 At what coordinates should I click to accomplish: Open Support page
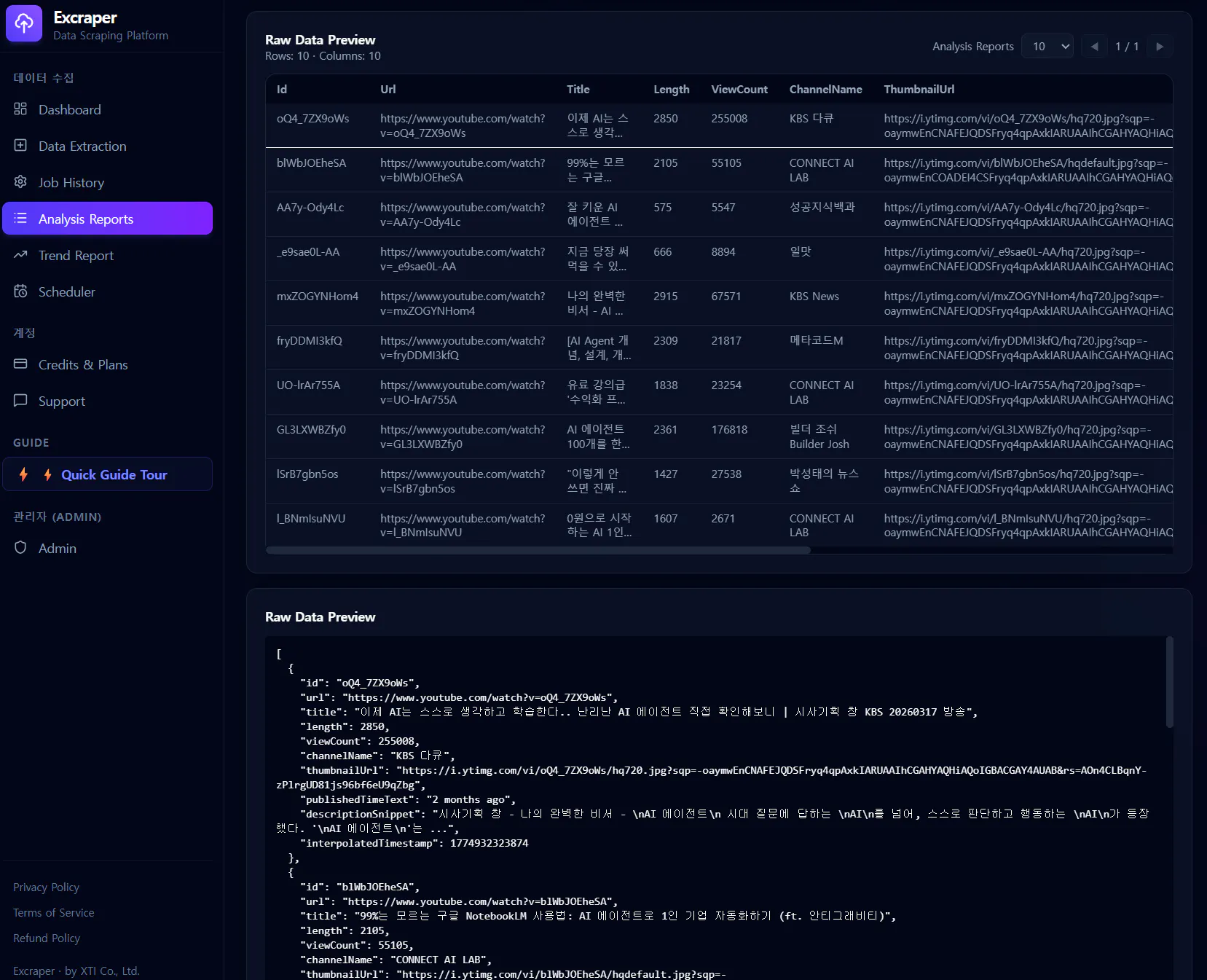point(108,401)
